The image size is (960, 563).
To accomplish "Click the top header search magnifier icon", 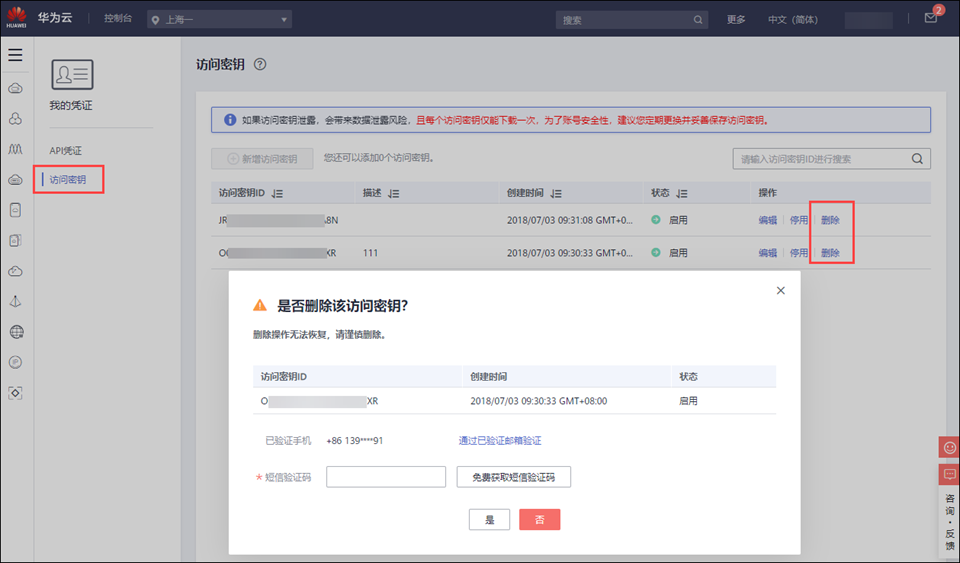I will tap(698, 20).
